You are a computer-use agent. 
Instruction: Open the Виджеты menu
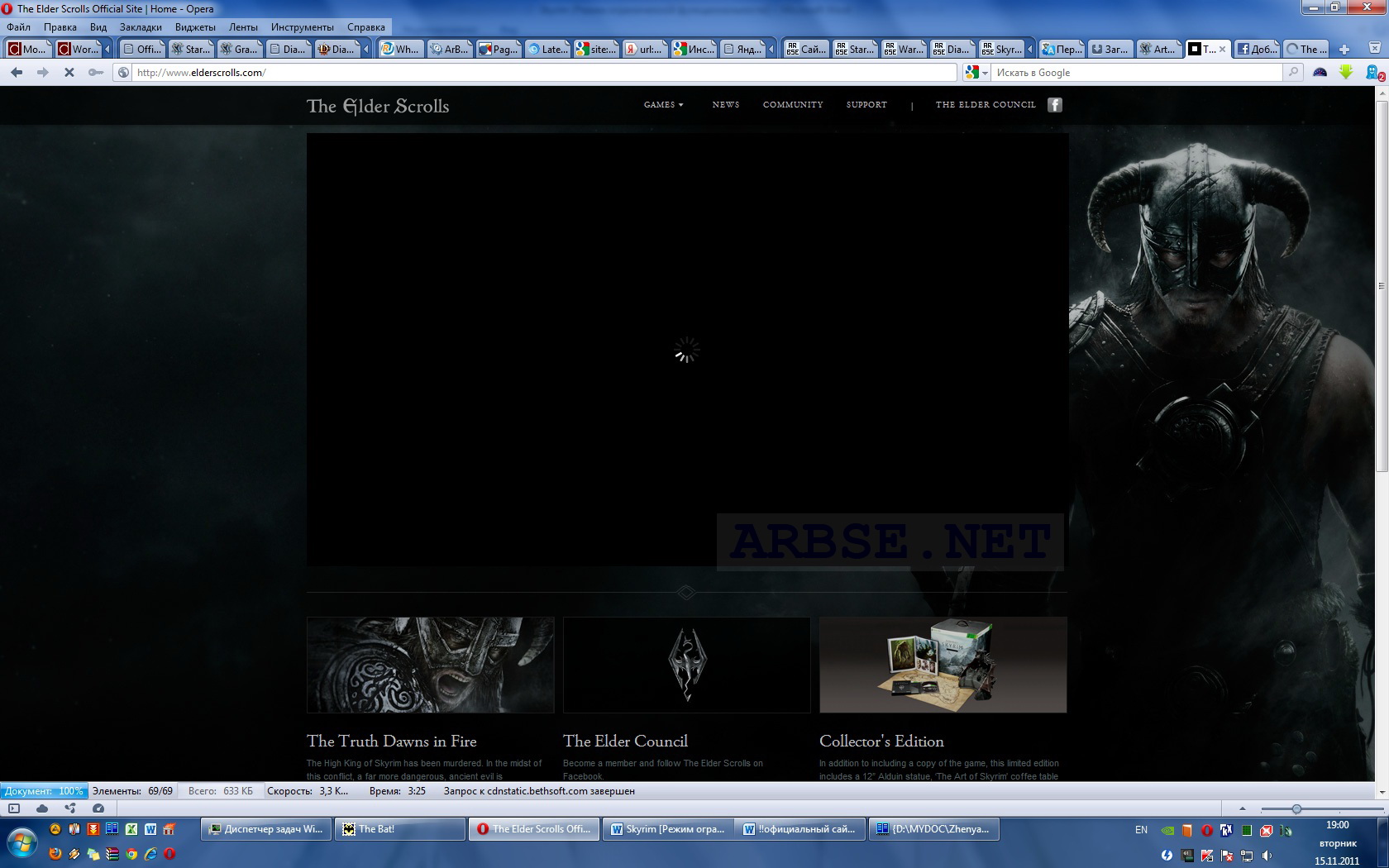tap(195, 27)
